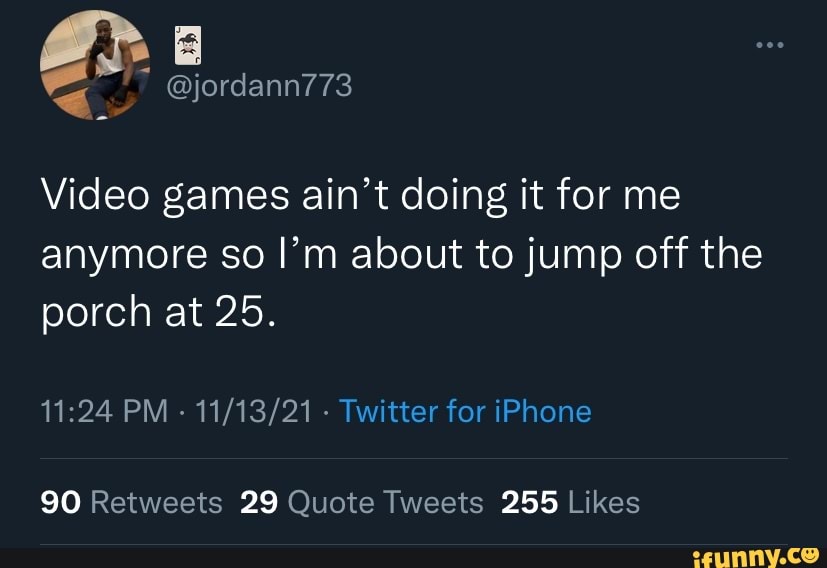View the 255 Likes list
Image resolution: width=827 pixels, height=568 pixels.
(570, 501)
